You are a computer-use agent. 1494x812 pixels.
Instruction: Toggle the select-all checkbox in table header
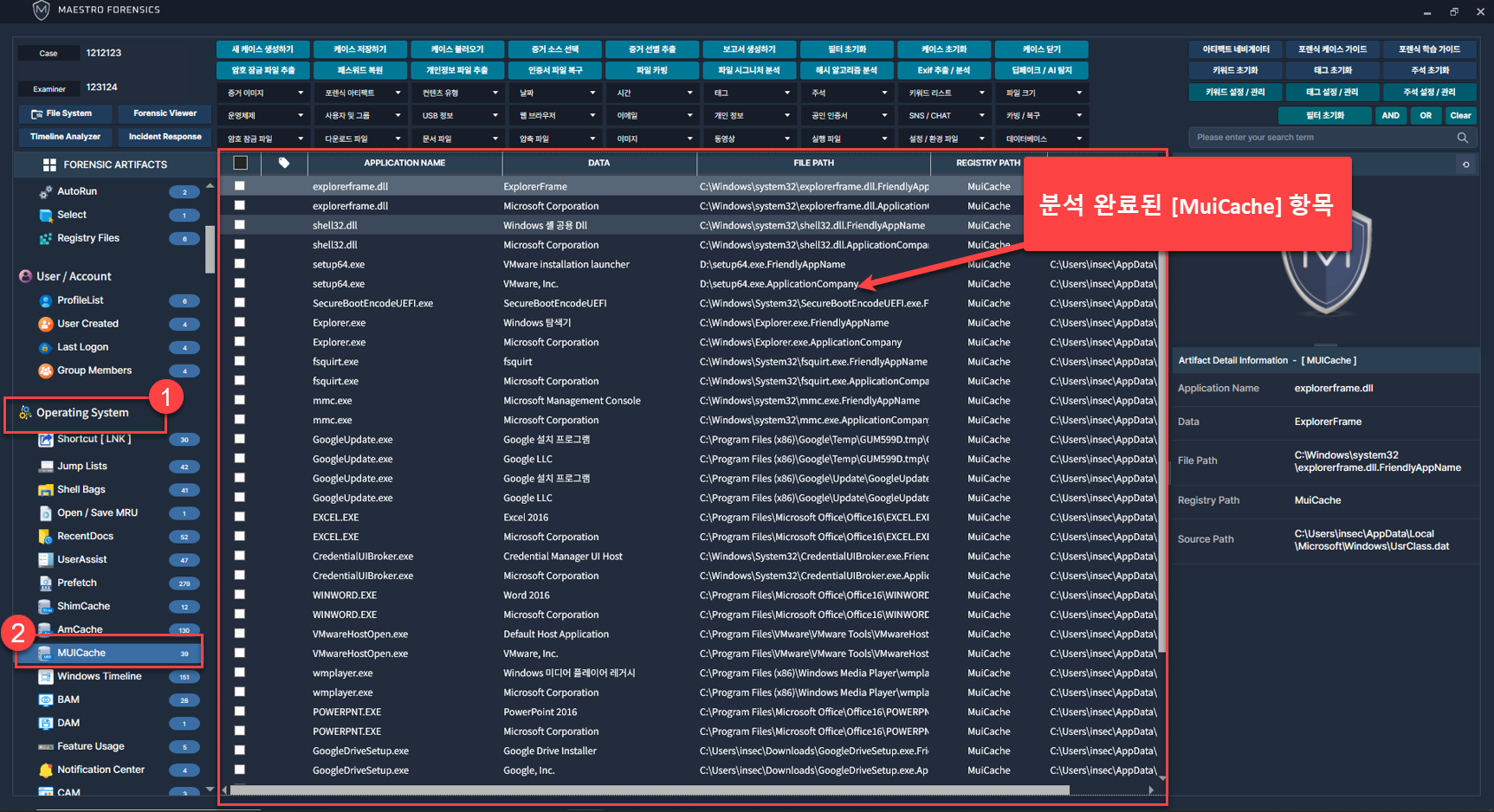[x=241, y=163]
